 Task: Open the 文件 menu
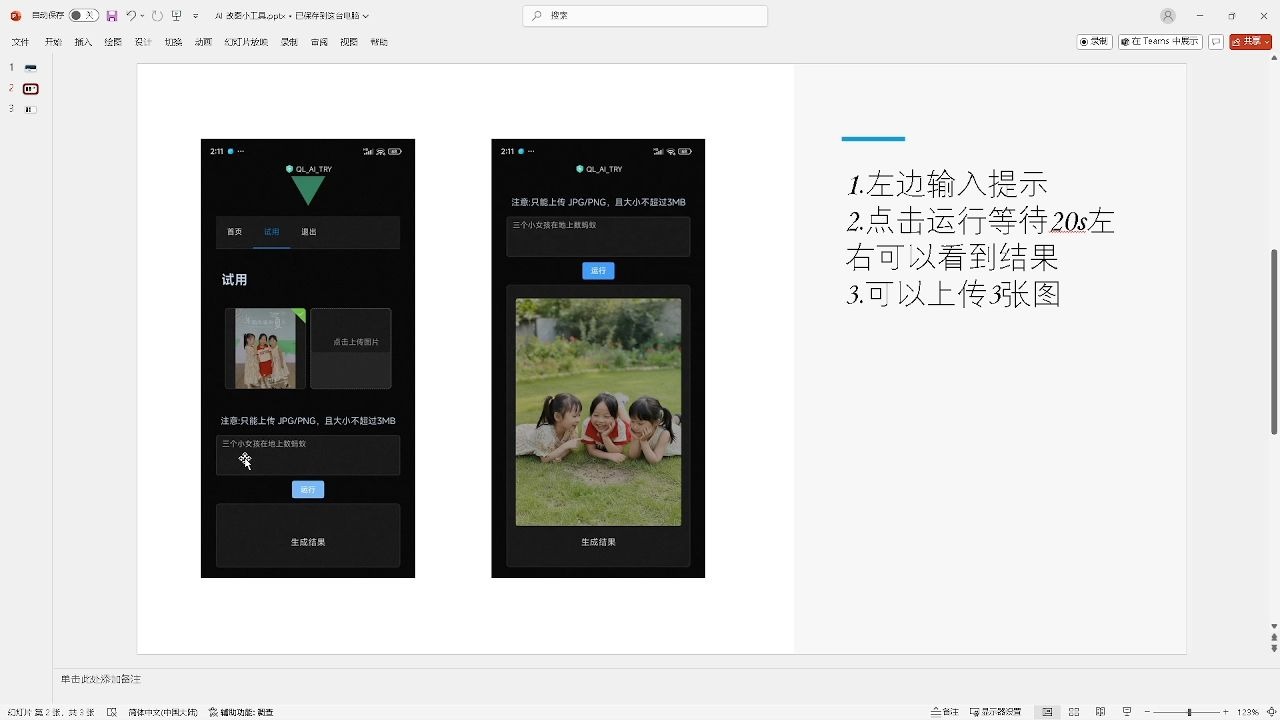tap(20, 42)
